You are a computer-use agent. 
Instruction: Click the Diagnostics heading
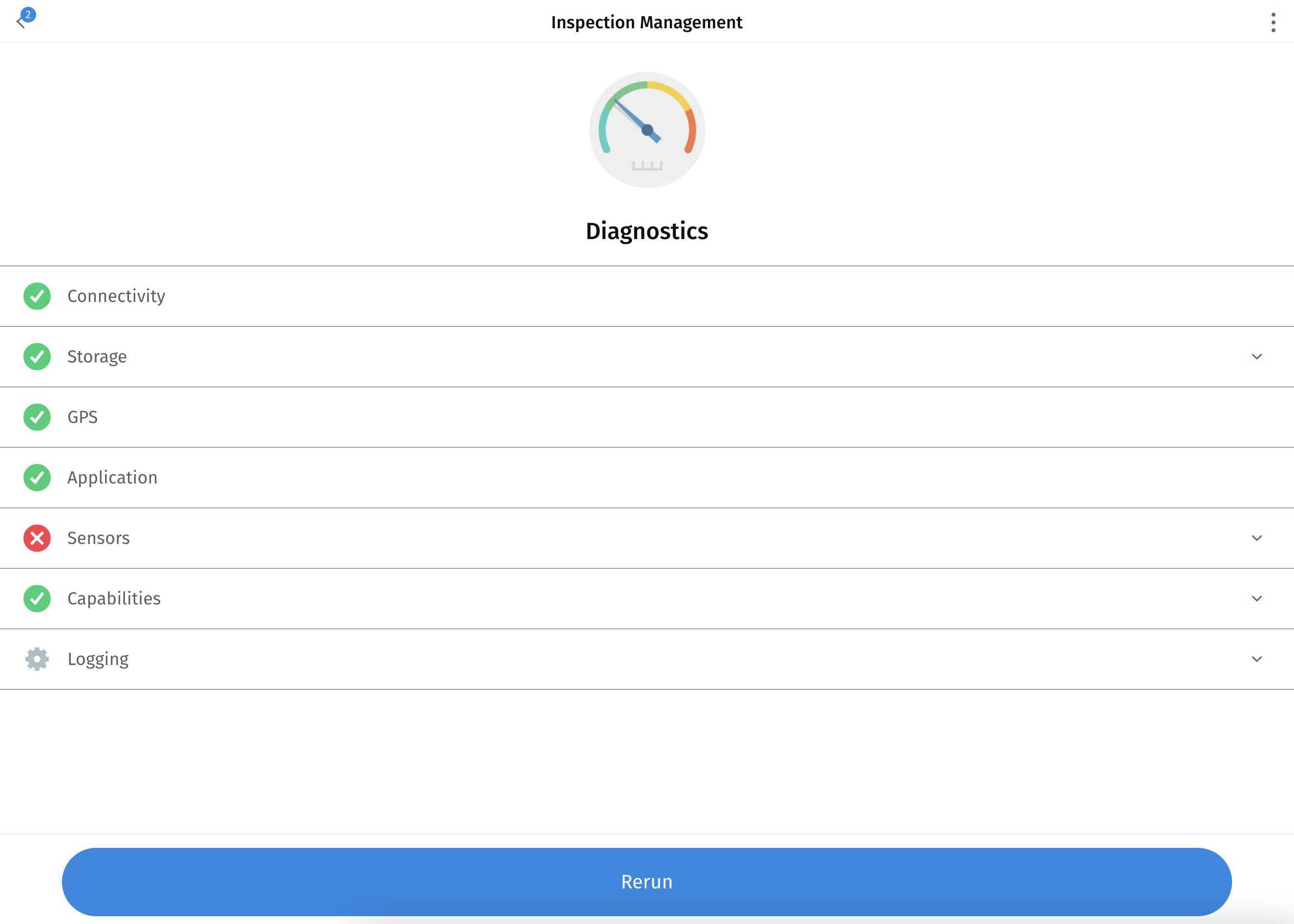click(647, 231)
